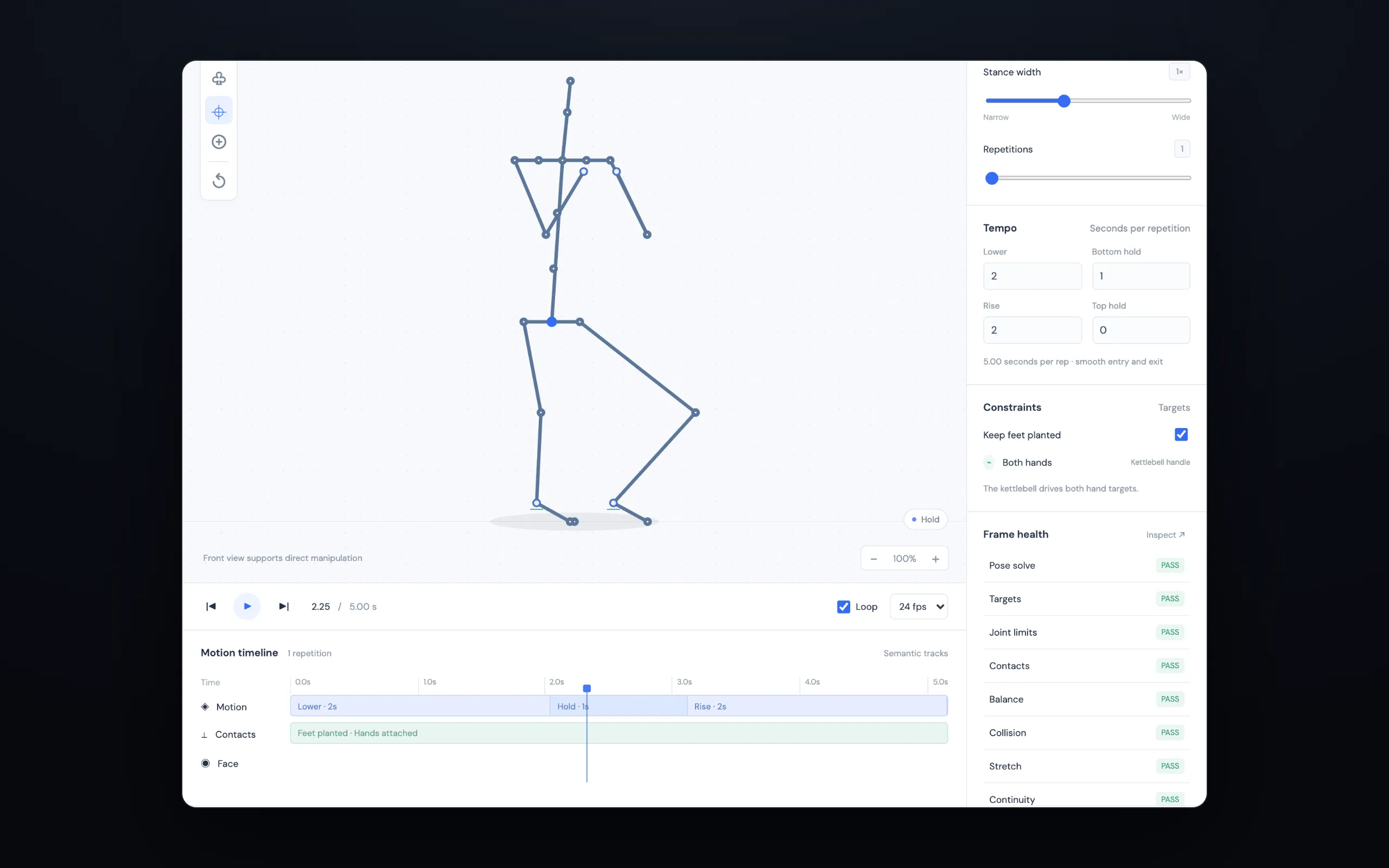Click the Balance PASS badge
1389x868 pixels.
1169,699
